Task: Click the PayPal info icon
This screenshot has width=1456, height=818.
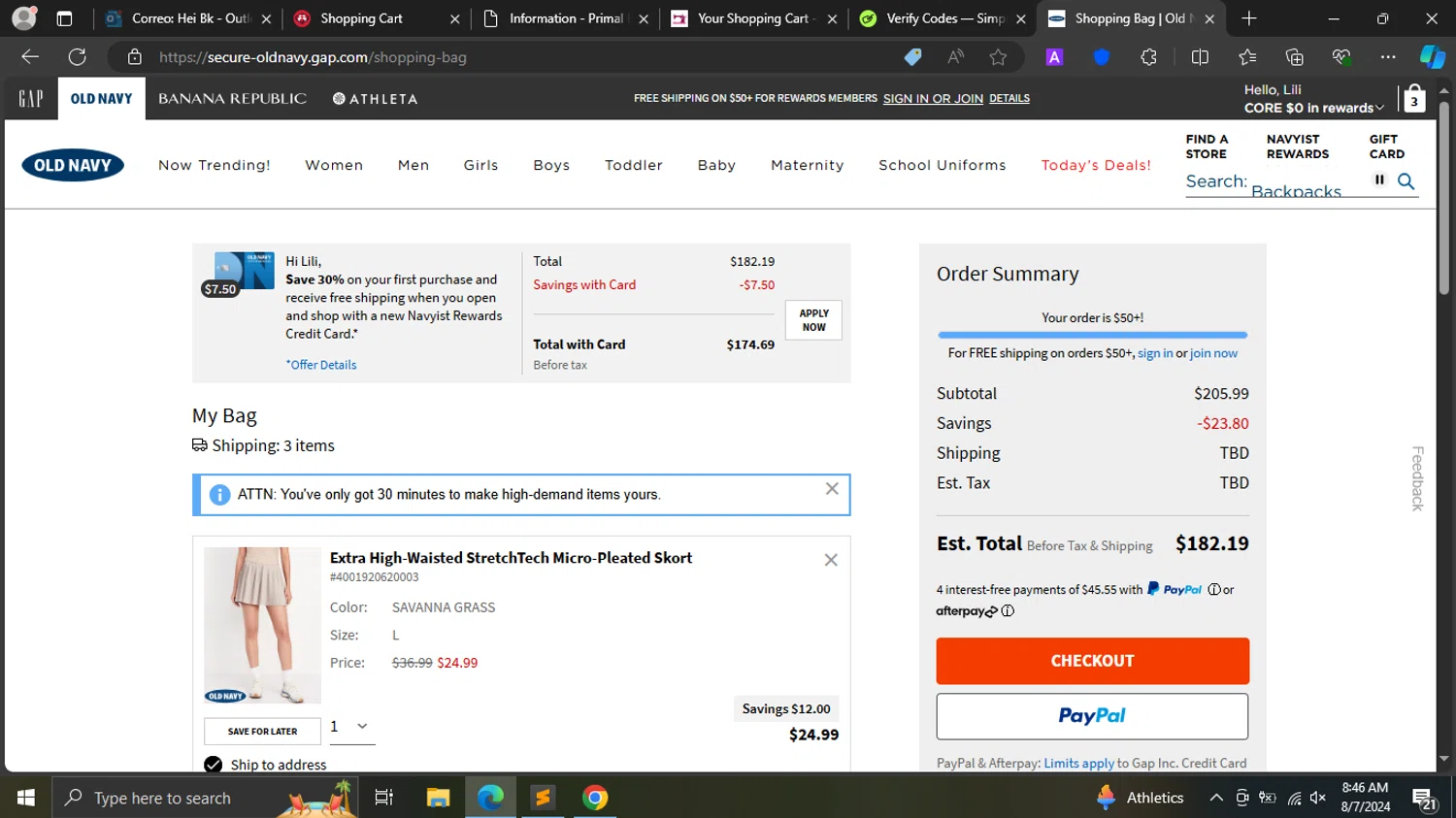Action: coord(1213,590)
